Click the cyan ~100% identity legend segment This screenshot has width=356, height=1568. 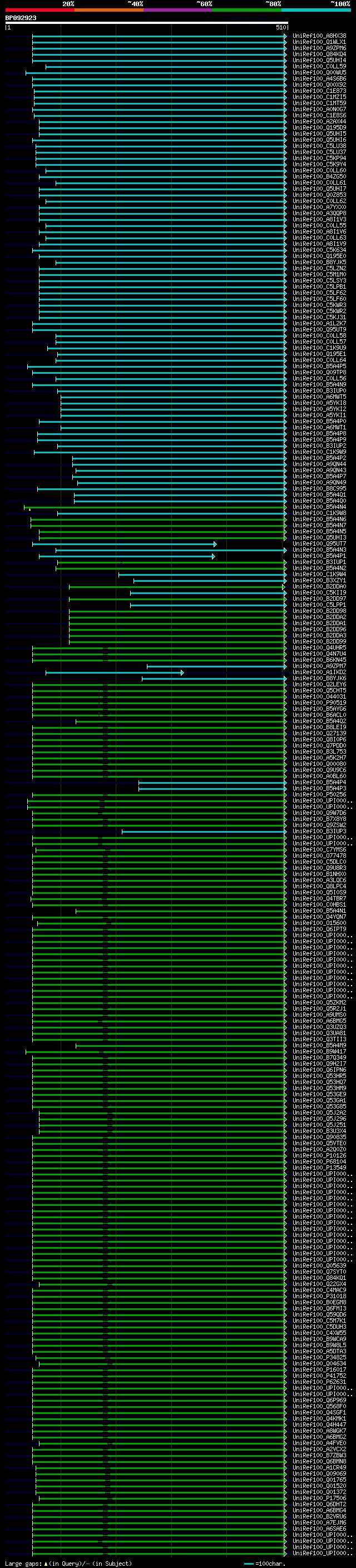[316, 10]
